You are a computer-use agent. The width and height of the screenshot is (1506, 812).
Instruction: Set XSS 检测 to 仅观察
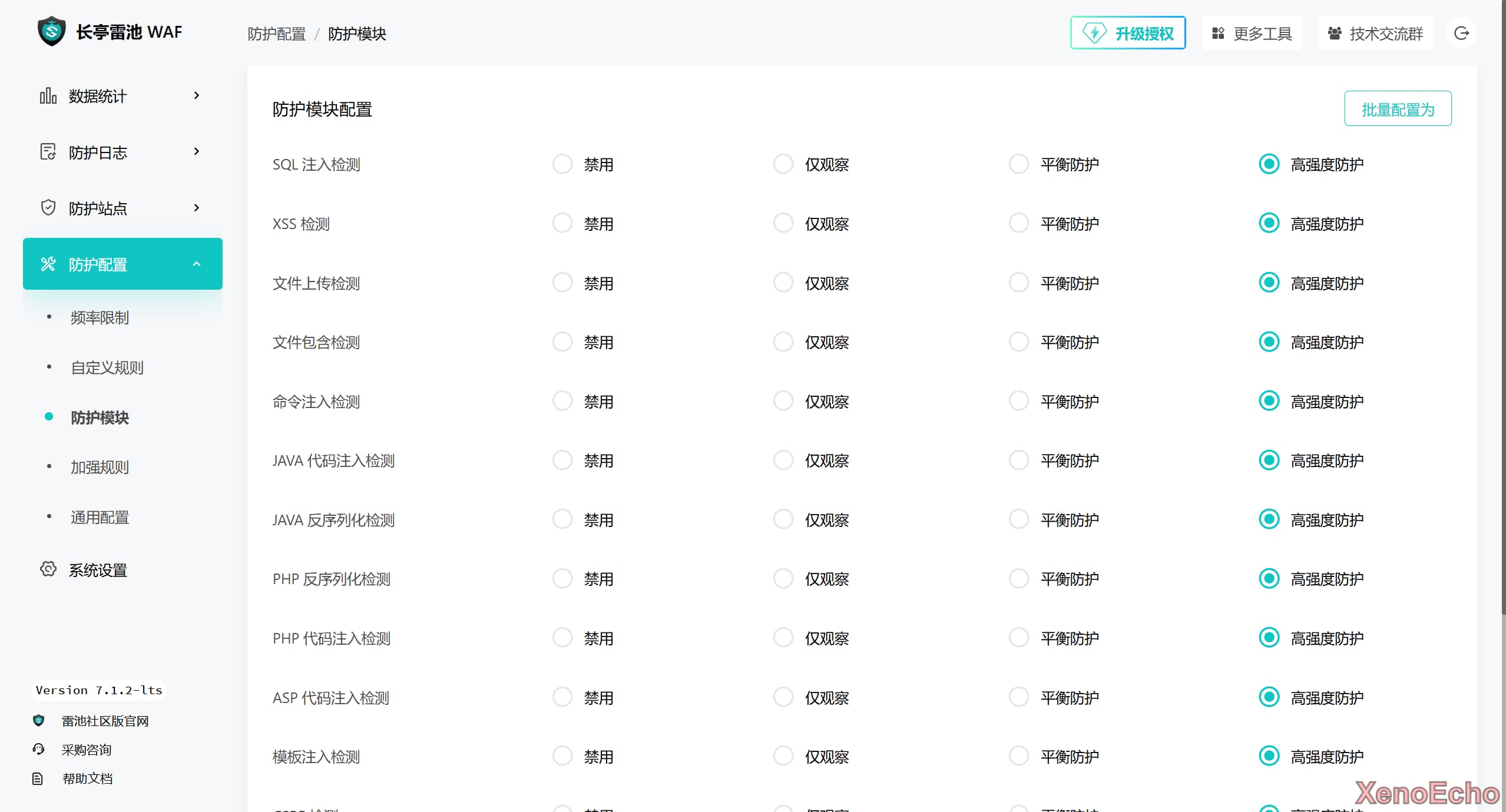point(783,223)
